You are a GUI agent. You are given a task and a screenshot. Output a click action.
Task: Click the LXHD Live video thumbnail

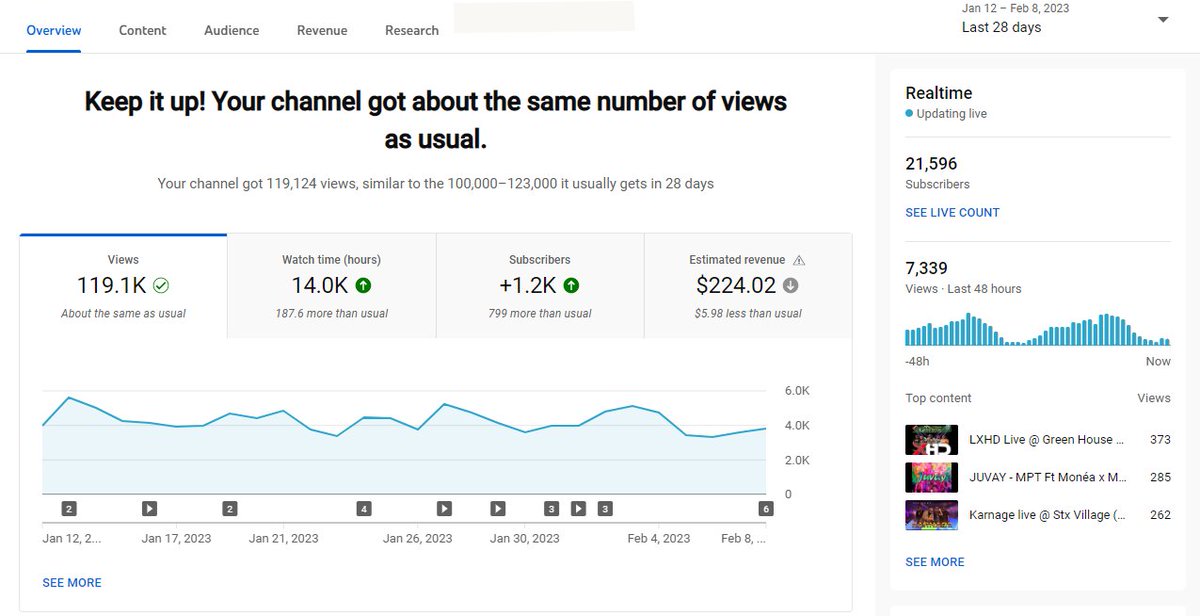tap(931, 439)
